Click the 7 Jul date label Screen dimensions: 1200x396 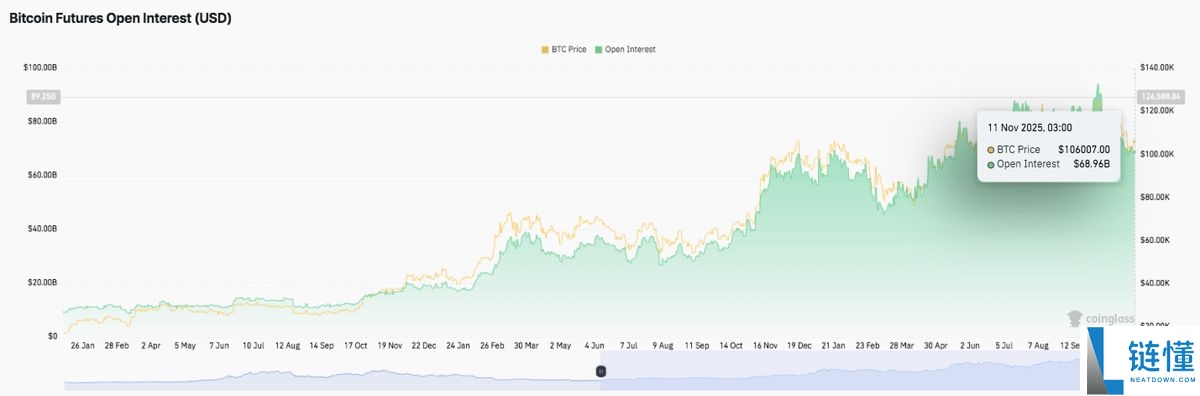[629, 345]
